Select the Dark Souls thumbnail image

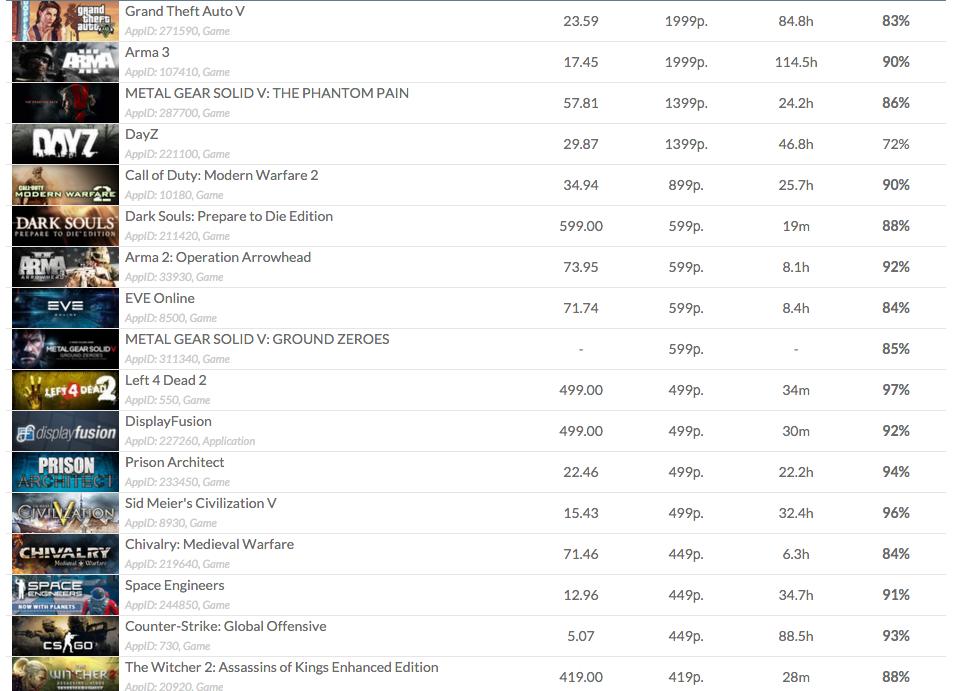[x=65, y=226]
